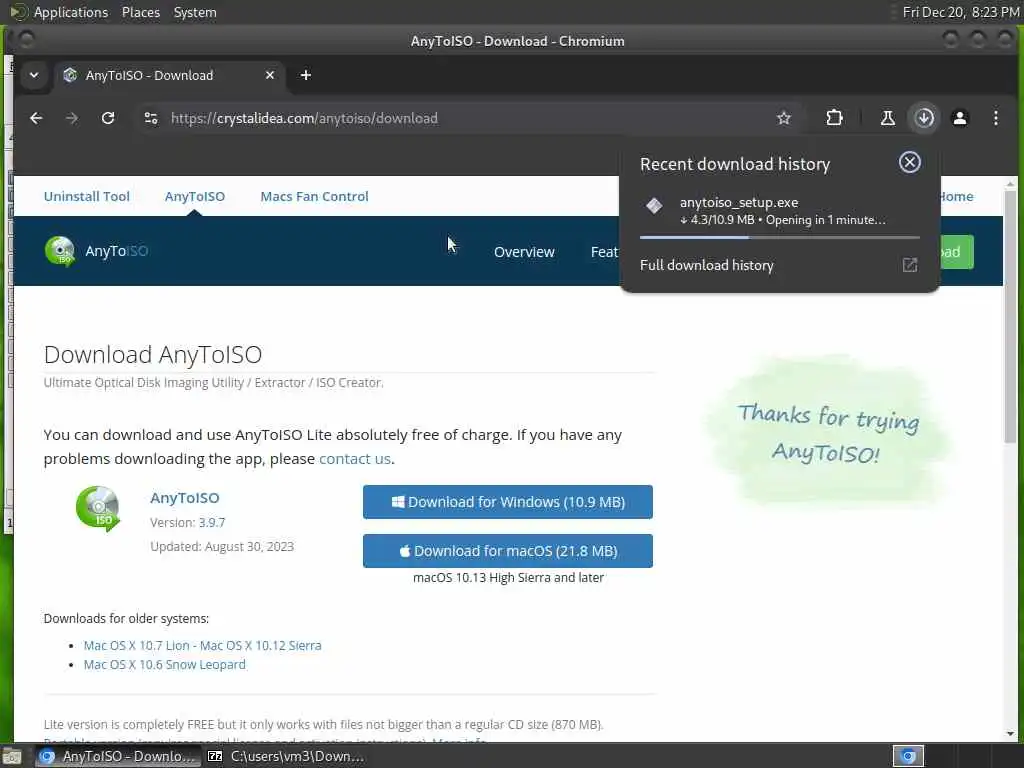
Task: Click the clock showing Fri Dec 20
Action: click(961, 12)
